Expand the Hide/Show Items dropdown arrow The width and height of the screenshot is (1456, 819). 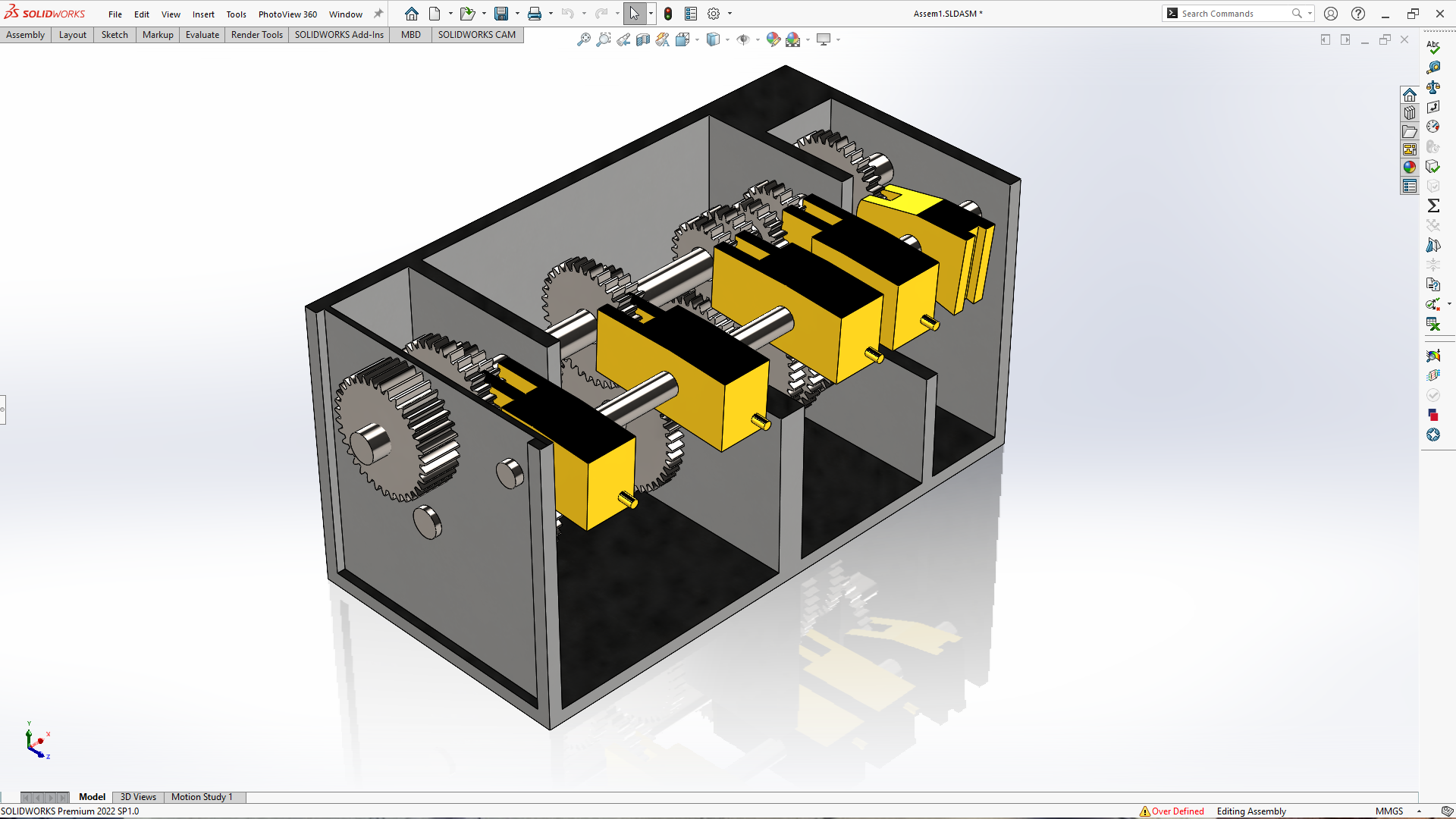(758, 39)
